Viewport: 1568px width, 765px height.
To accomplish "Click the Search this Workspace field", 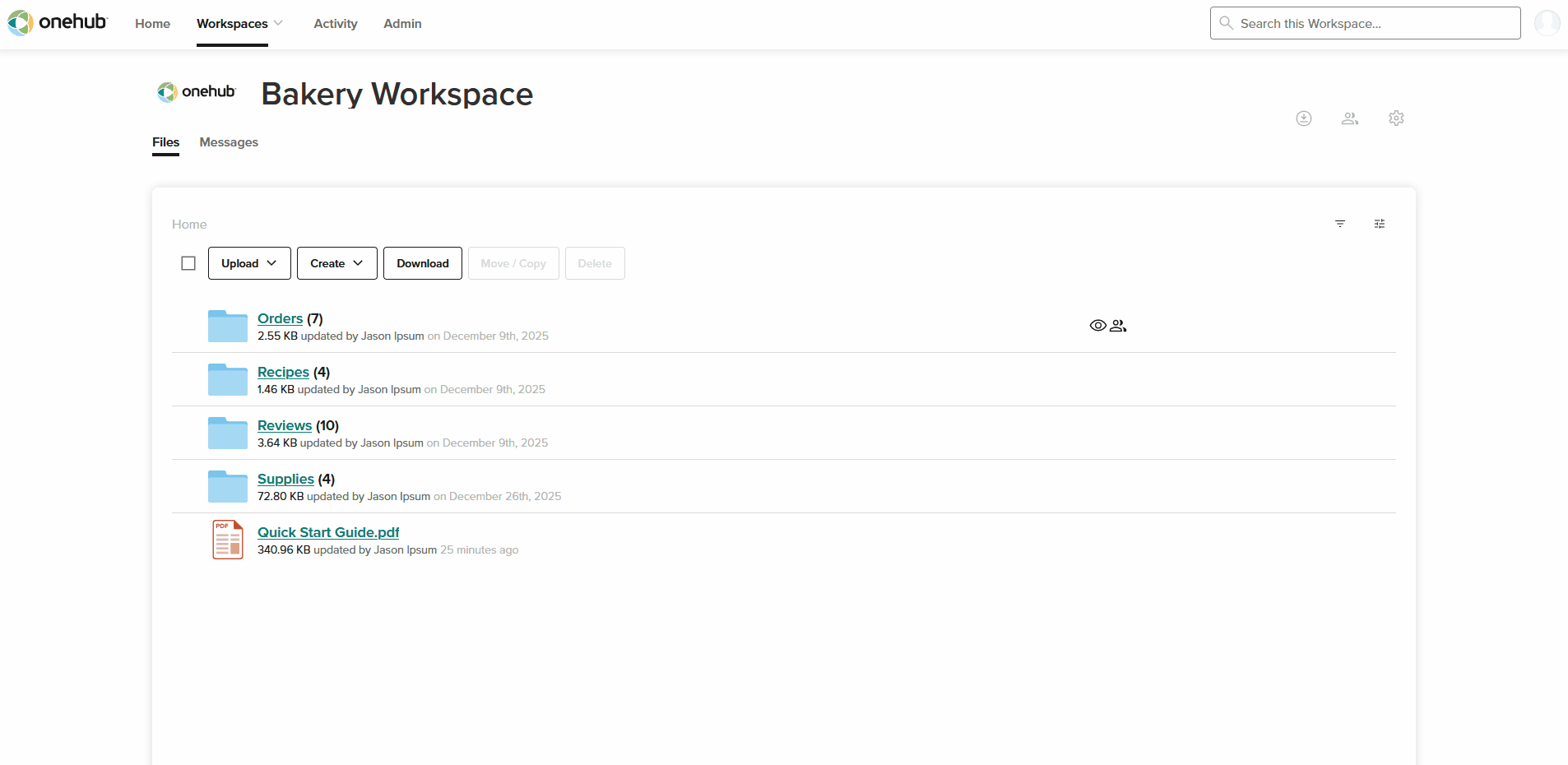I will 1366,23.
